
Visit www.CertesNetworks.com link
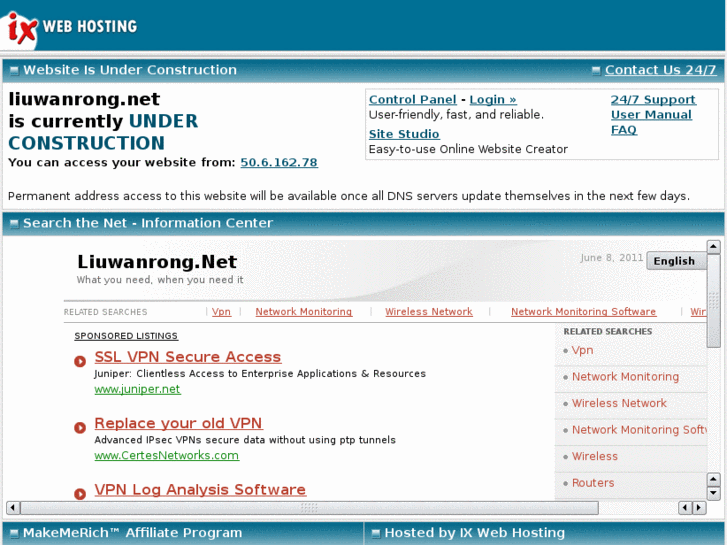click(166, 455)
